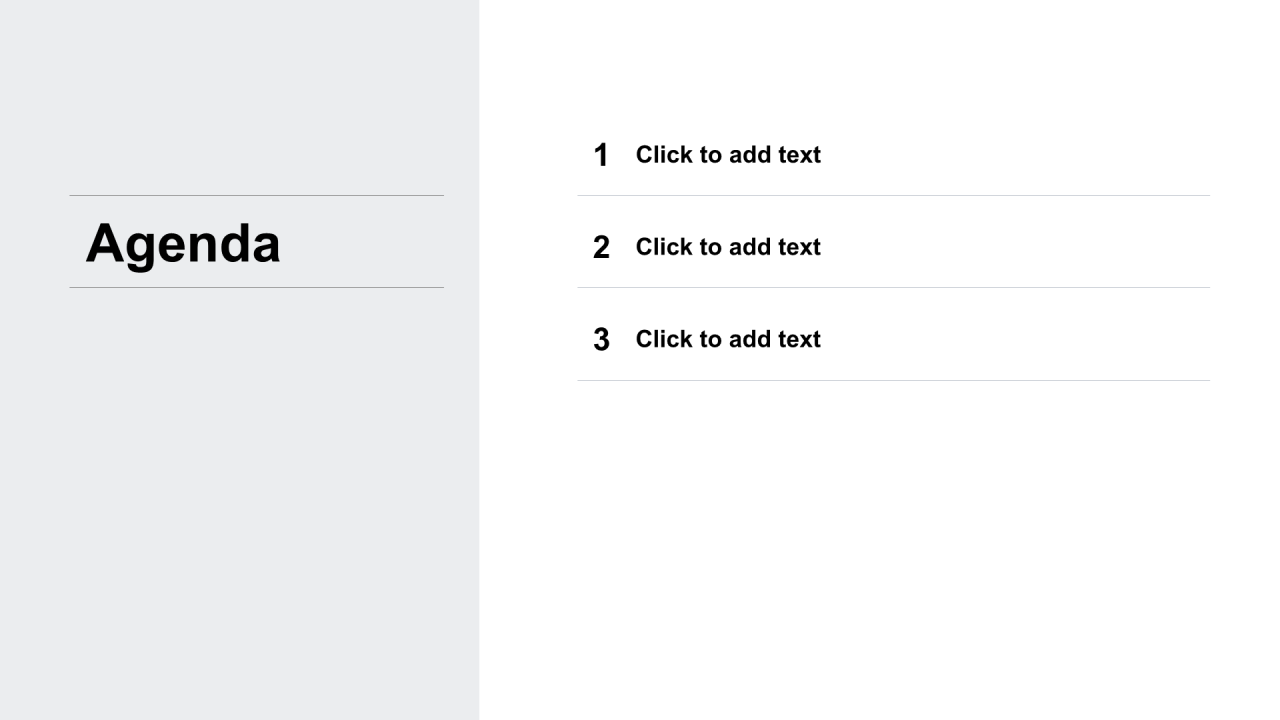Click the empty gray area above Agenda

point(239,97)
